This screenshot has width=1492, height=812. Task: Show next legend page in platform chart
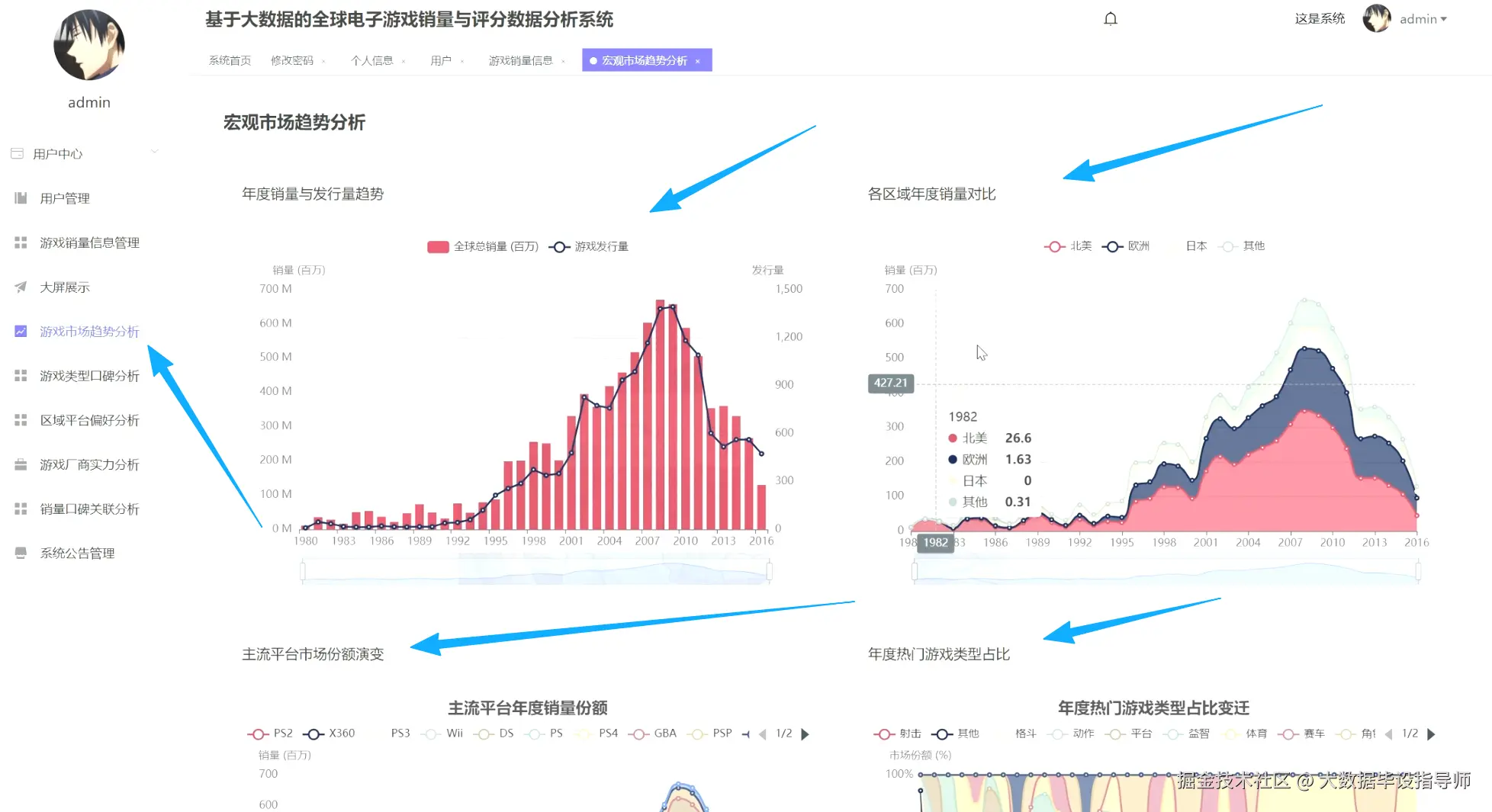click(805, 733)
